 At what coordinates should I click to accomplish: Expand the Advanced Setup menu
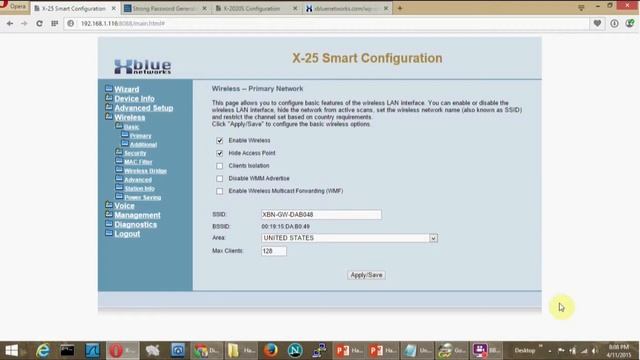point(144,108)
